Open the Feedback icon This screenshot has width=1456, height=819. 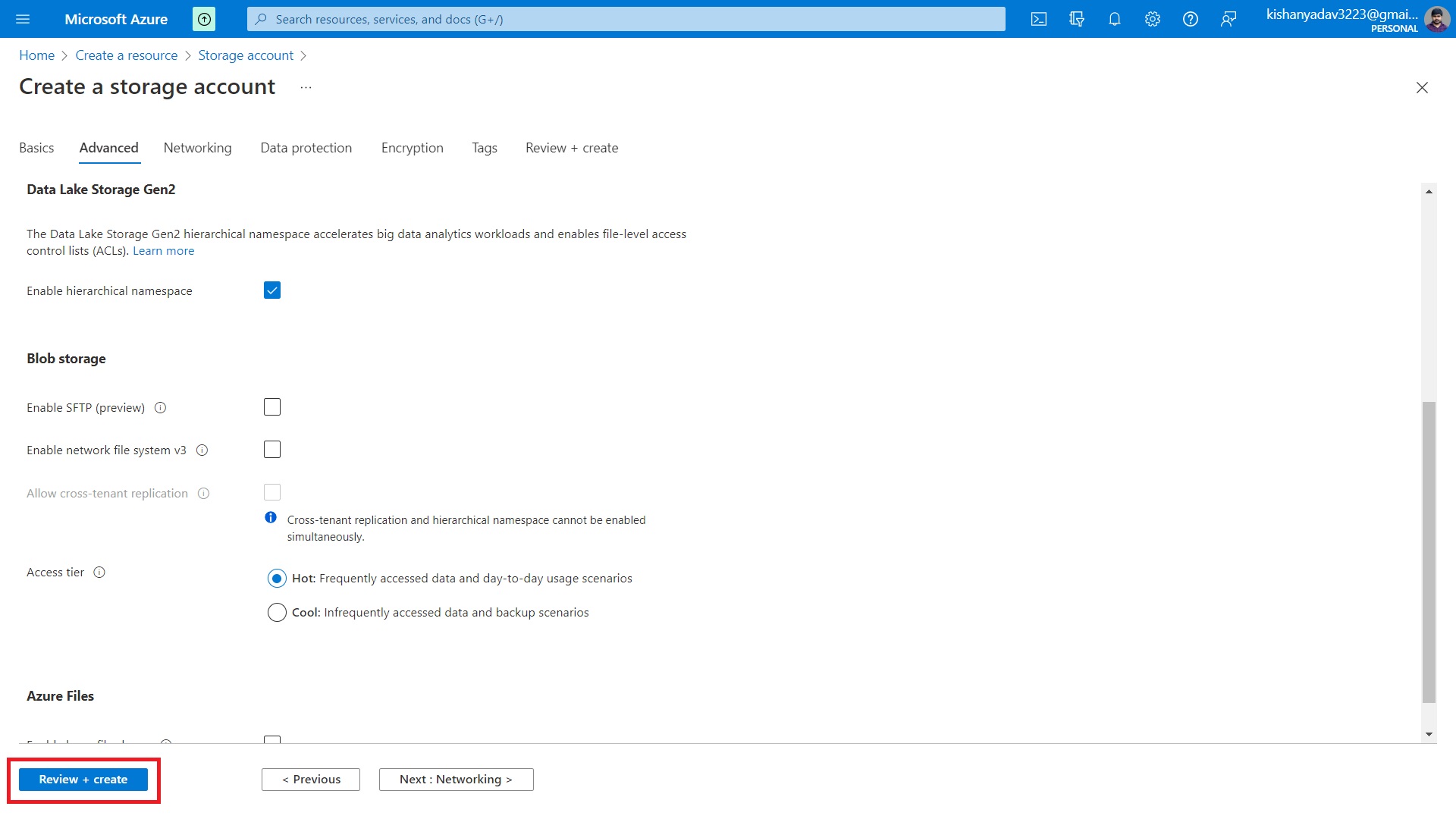[1228, 19]
